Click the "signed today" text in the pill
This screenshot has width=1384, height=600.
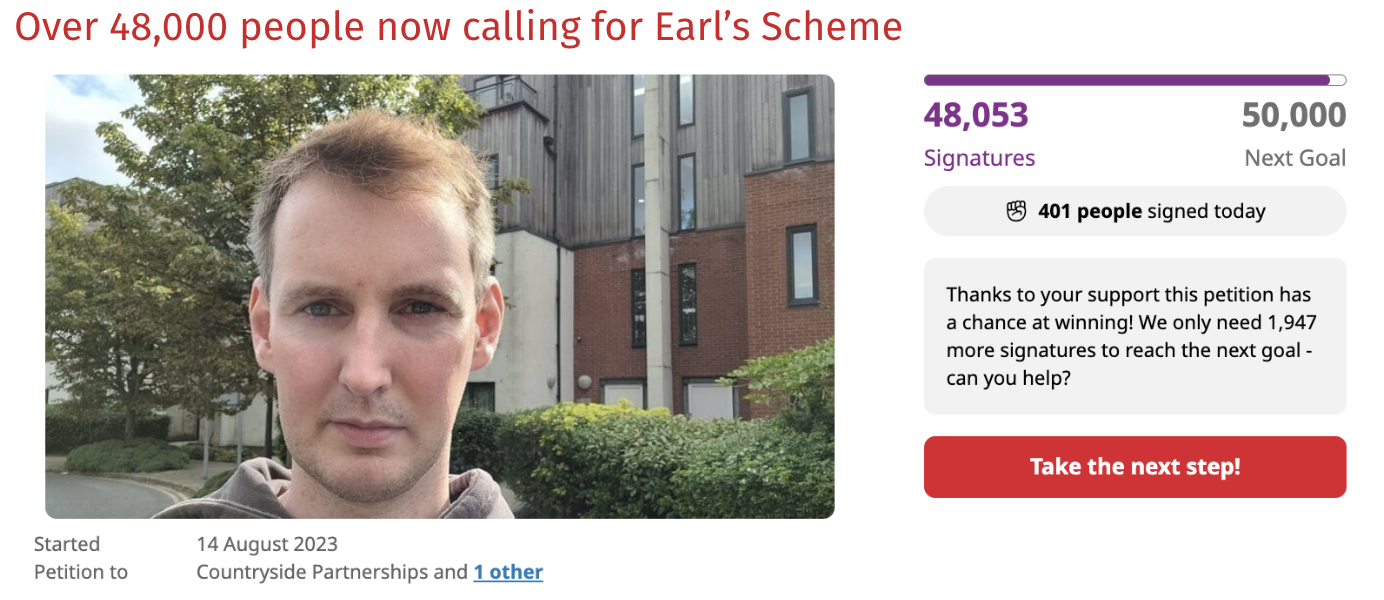pyautogui.click(x=1206, y=211)
